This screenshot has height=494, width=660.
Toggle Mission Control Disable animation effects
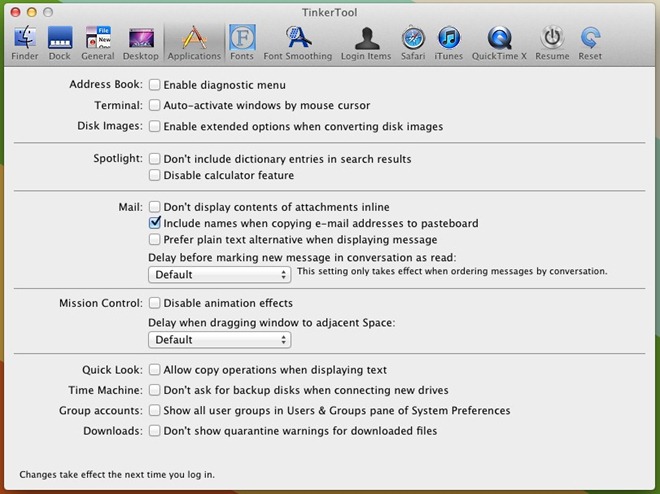[x=154, y=303]
